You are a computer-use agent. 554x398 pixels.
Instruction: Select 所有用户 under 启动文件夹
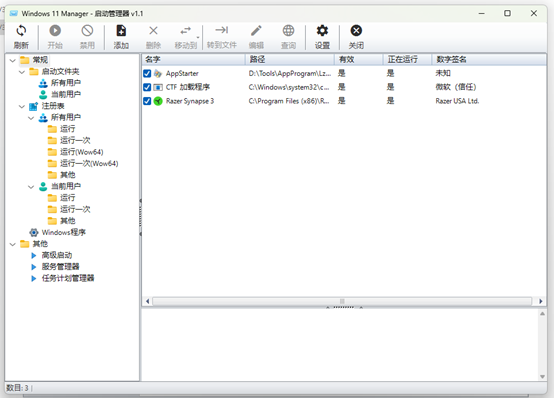pos(65,83)
